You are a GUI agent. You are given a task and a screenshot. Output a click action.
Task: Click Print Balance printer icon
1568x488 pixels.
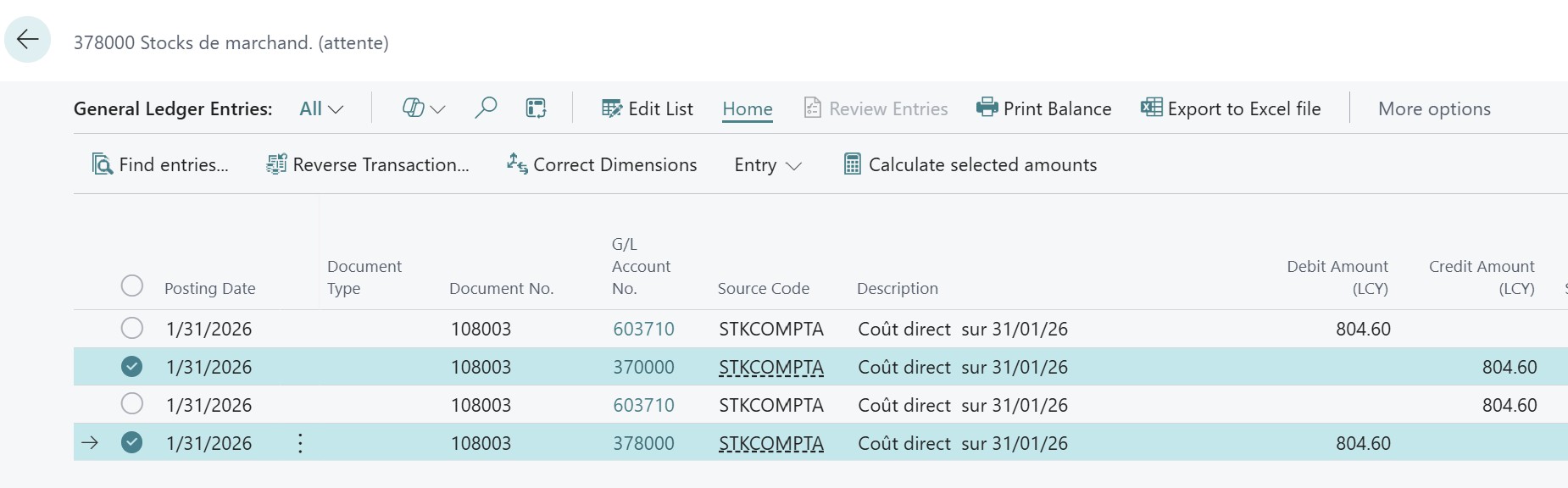tap(987, 108)
